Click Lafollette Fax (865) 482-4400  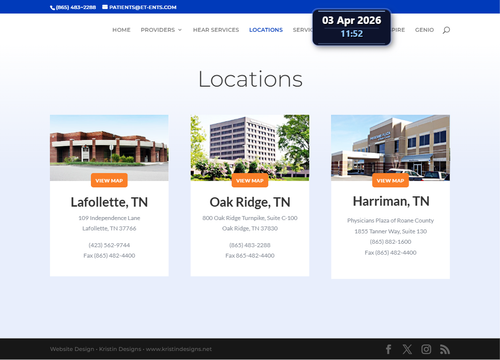point(109,256)
